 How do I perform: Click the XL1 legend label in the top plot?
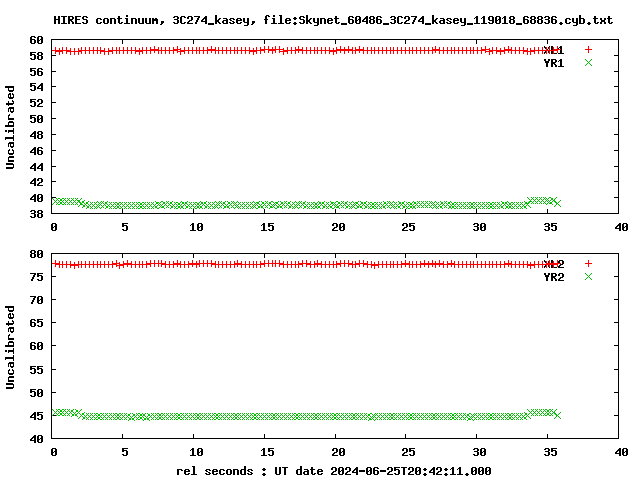[x=554, y=50]
